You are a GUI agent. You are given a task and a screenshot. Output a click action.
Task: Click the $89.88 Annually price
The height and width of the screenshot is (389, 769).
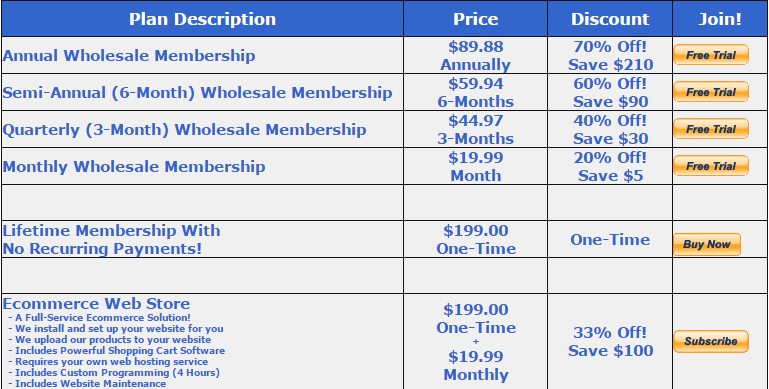(x=475, y=55)
